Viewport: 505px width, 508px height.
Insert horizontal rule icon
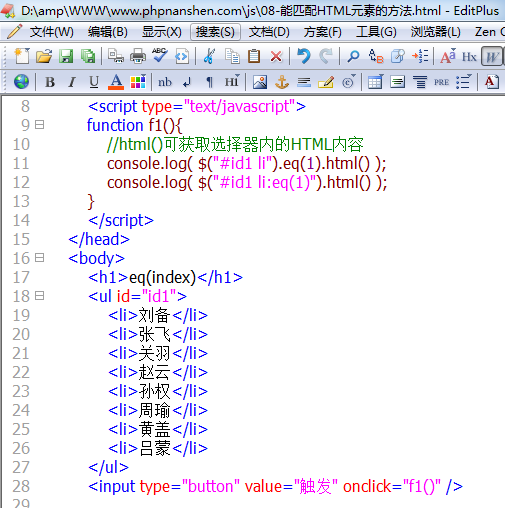click(x=304, y=82)
